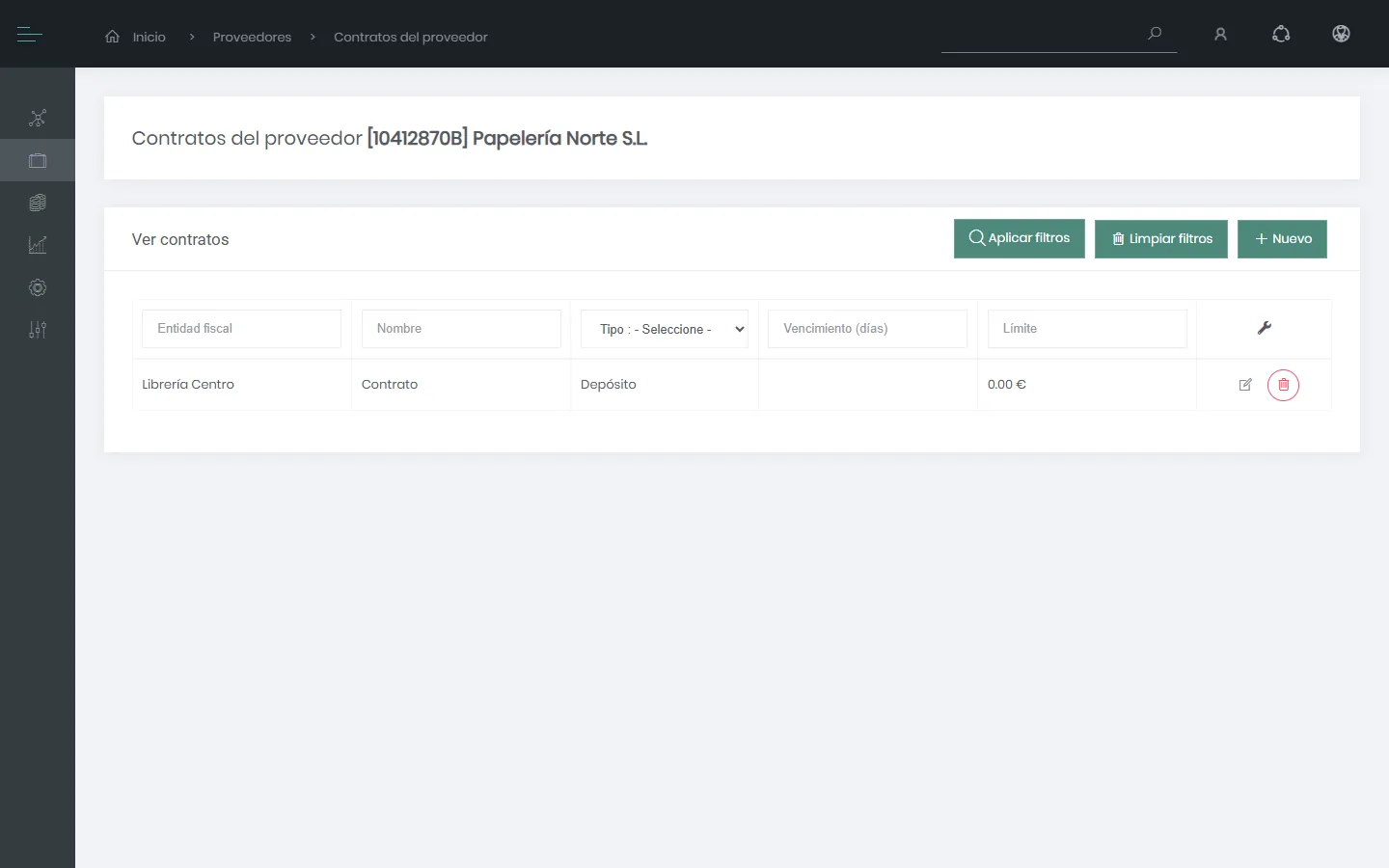Open the wallet sidebar section
1389x868 pixels.
click(38, 161)
